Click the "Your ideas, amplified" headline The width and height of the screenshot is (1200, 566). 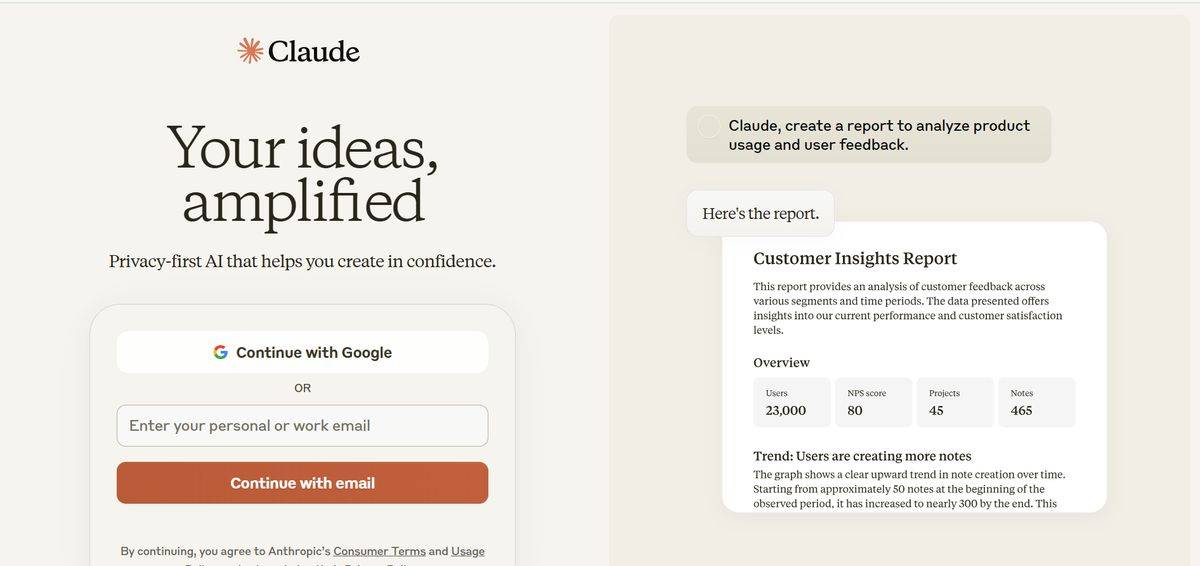[302, 174]
